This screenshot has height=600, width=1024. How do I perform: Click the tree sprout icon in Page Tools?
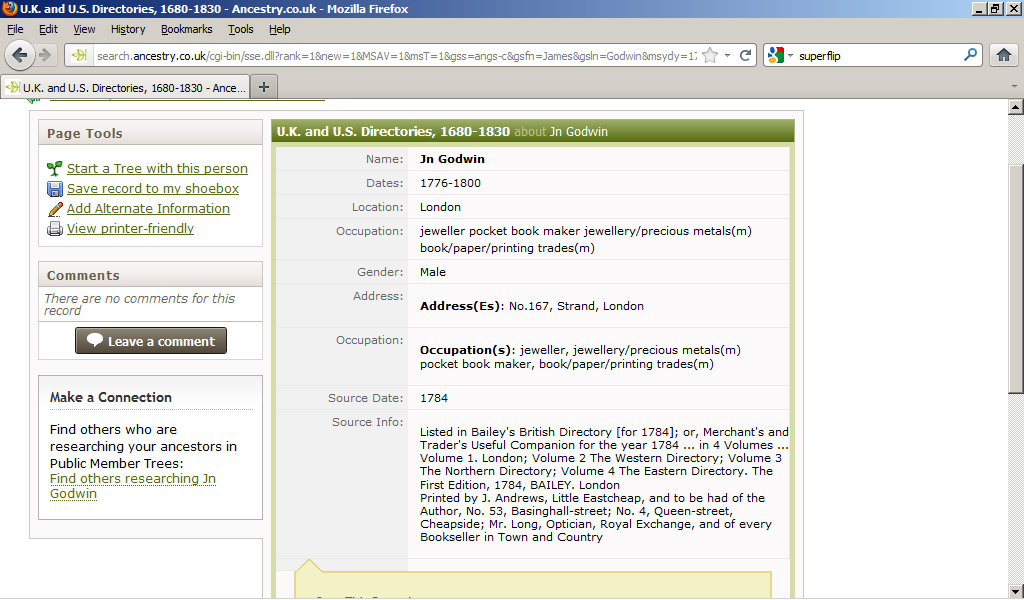click(x=55, y=168)
